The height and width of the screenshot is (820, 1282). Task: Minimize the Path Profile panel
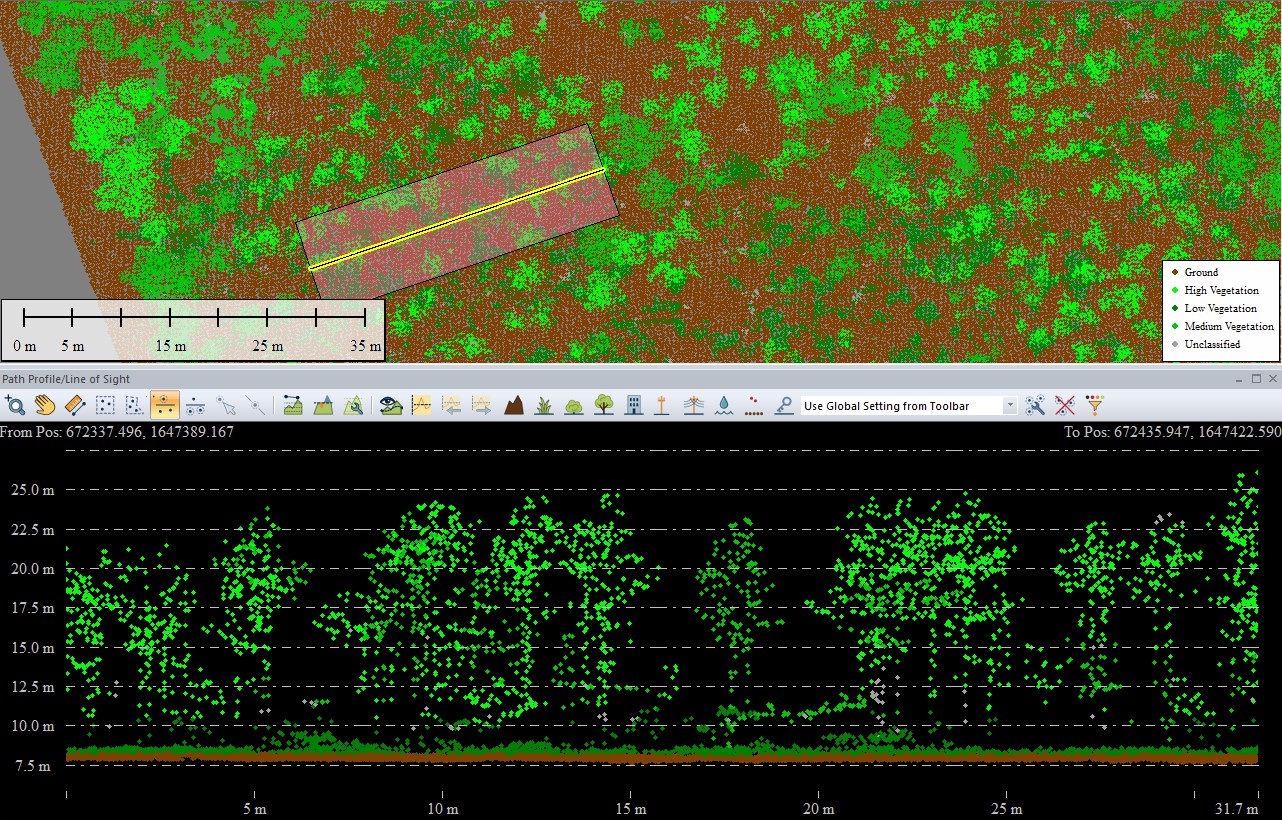coord(1241,379)
